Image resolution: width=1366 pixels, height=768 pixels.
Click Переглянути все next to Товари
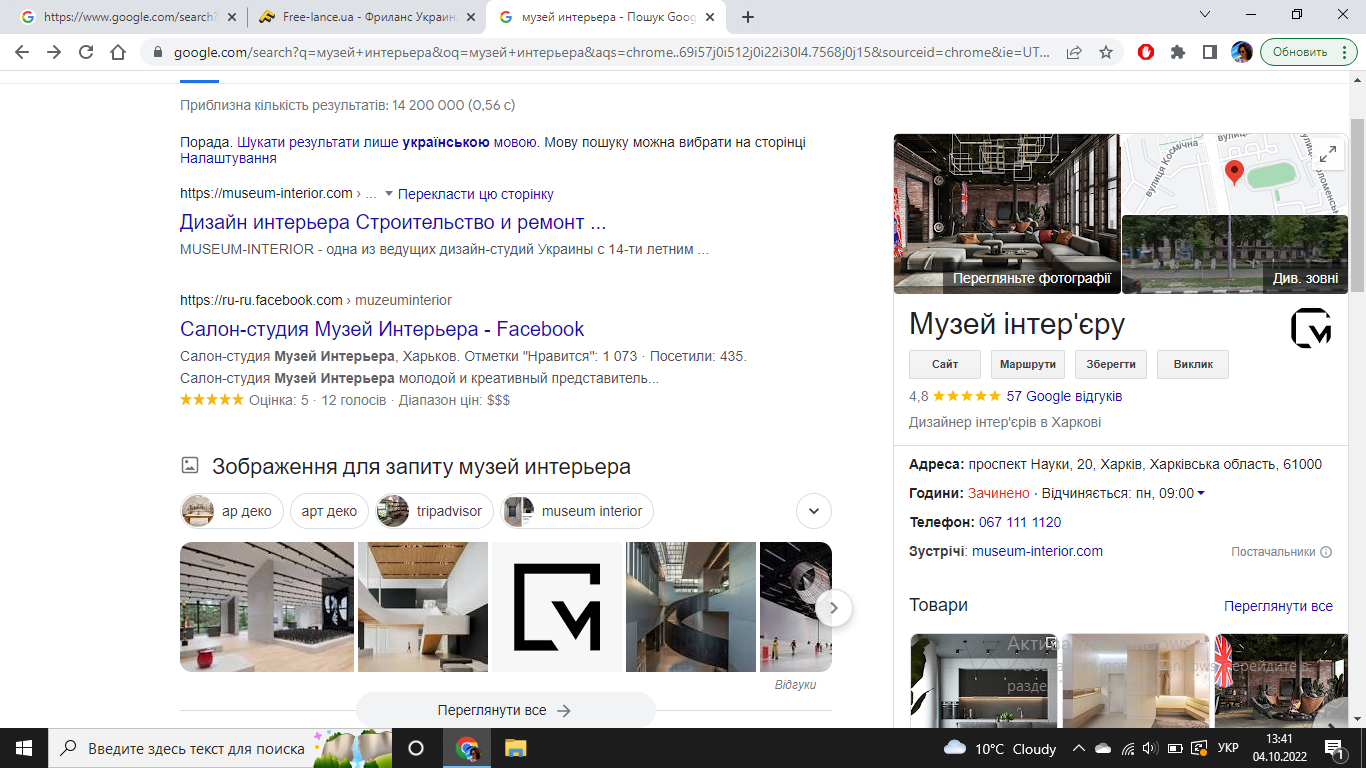(x=1278, y=606)
